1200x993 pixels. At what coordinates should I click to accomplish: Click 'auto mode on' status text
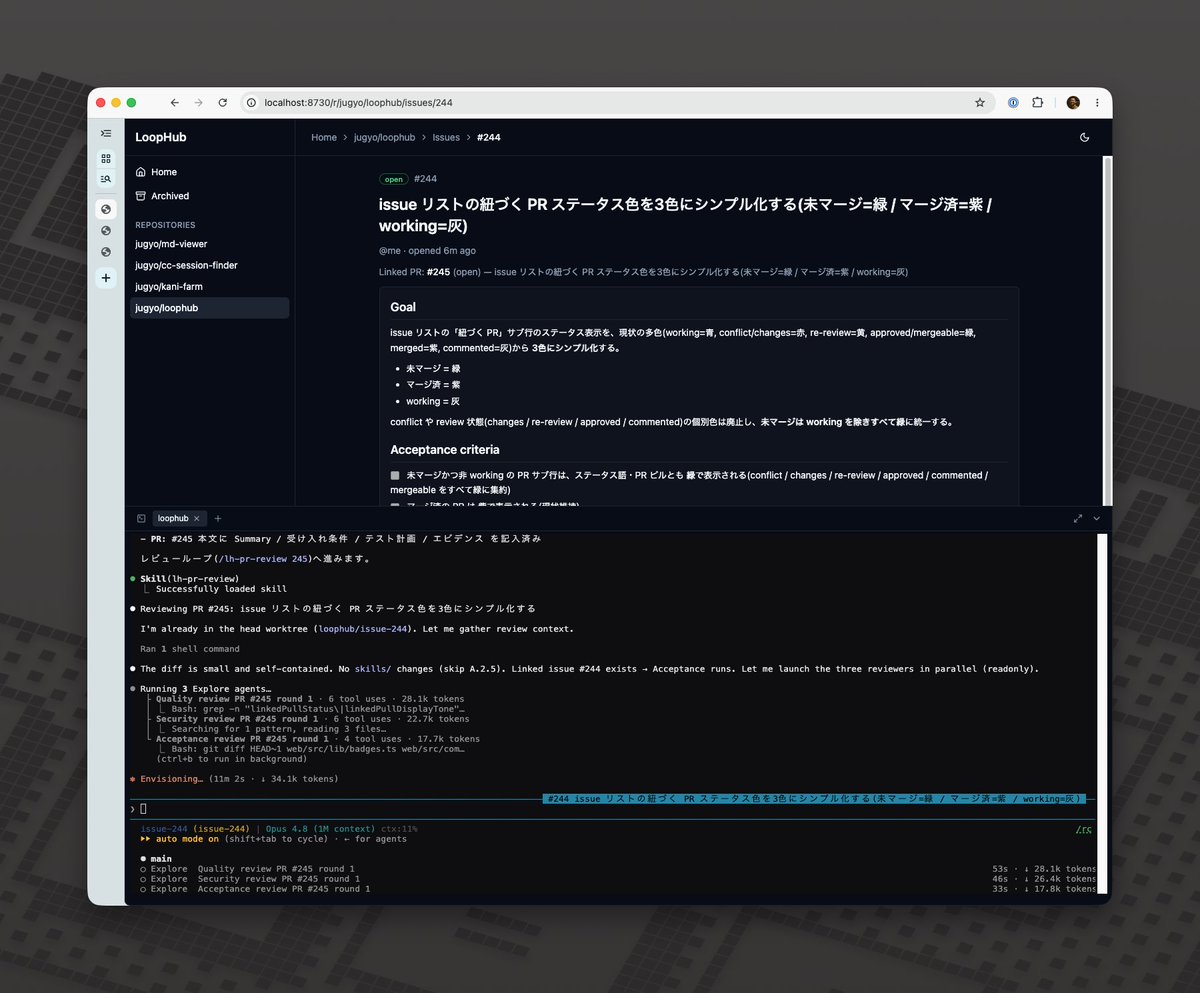187,839
